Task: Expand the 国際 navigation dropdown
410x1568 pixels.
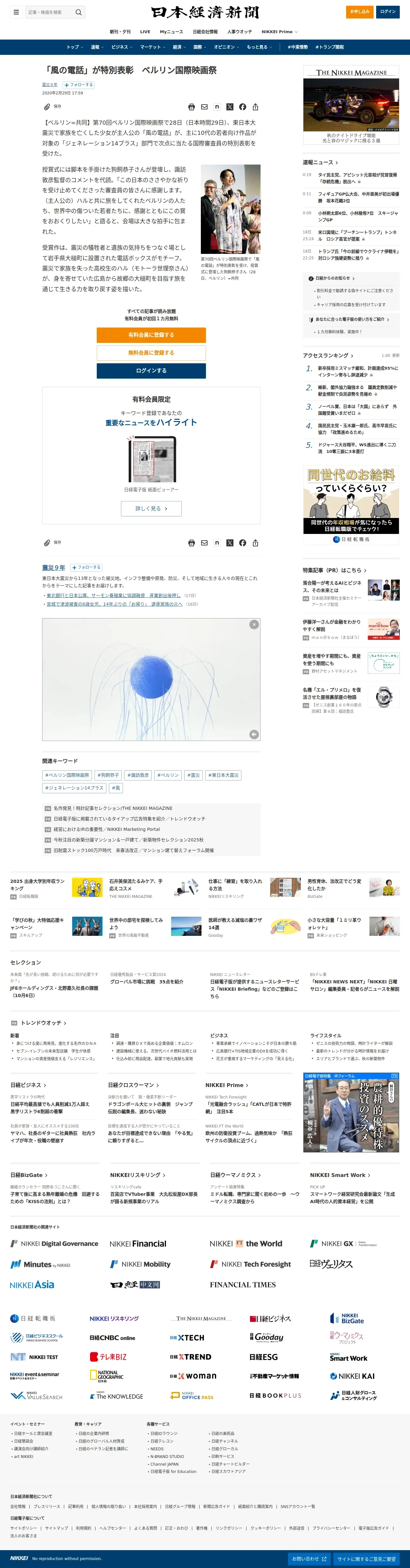Action: coord(200,47)
